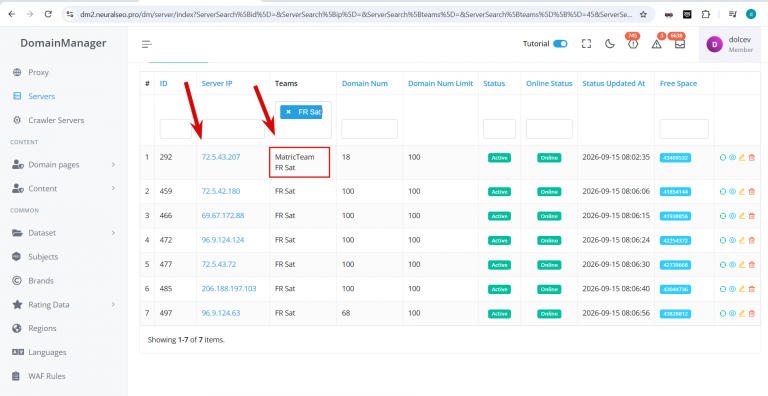Expand the Content sidebar menu

[x=64, y=188]
